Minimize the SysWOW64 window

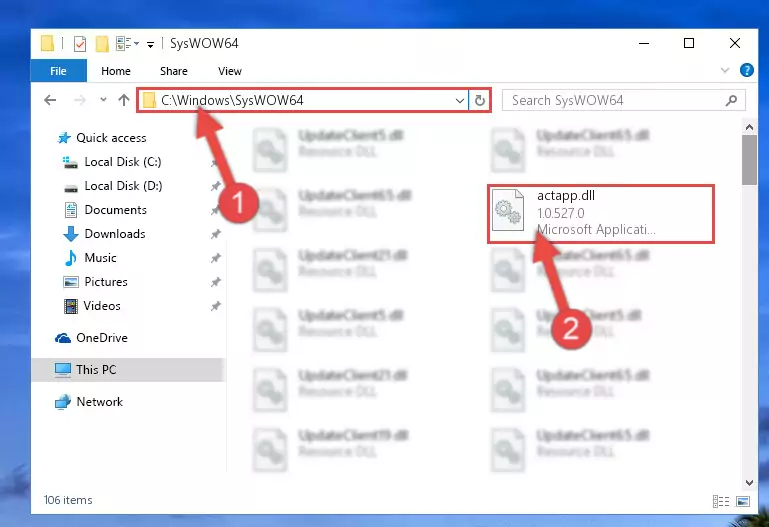[644, 44]
